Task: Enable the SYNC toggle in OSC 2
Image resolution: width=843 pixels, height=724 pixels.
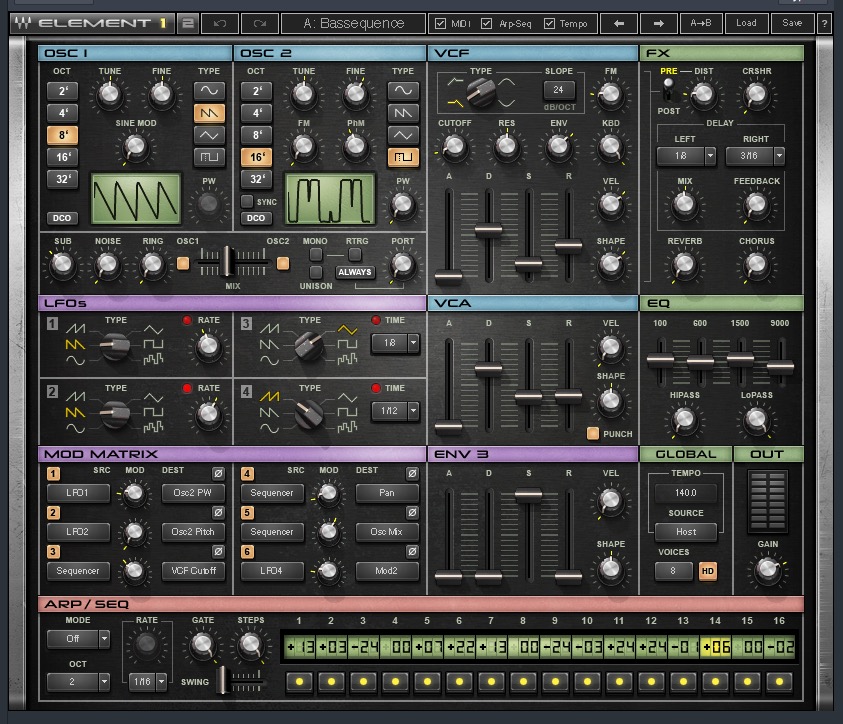Action: [248, 201]
